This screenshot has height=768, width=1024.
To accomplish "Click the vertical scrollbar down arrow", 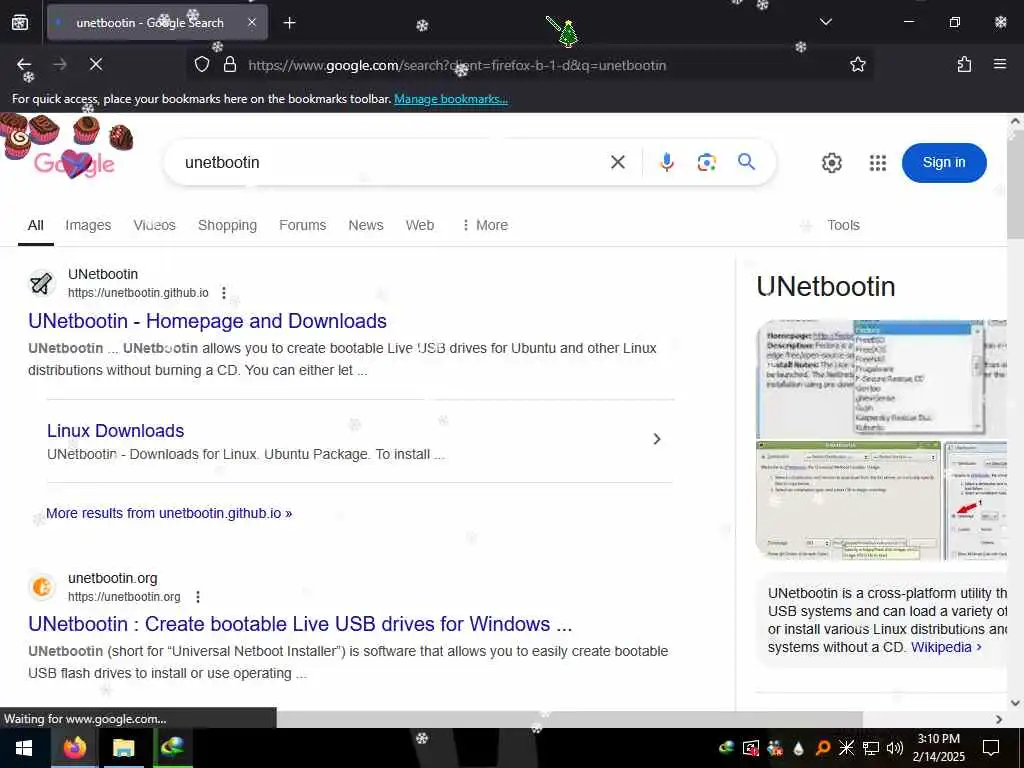I will click(x=1016, y=703).
